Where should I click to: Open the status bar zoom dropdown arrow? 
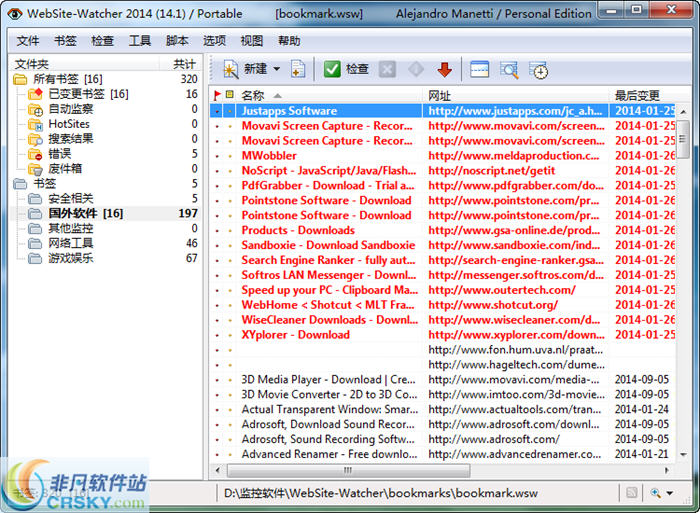pyautogui.click(x=670, y=493)
